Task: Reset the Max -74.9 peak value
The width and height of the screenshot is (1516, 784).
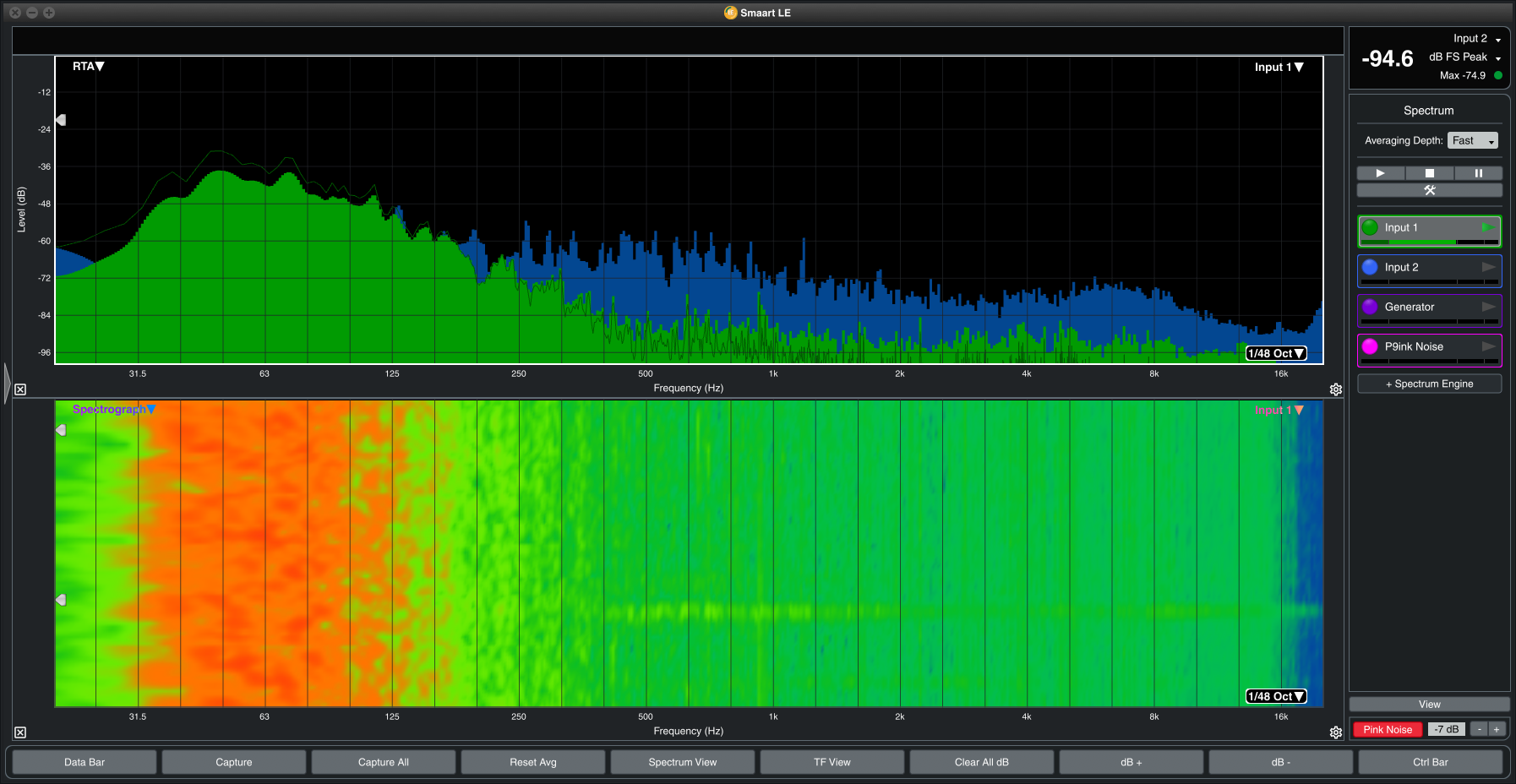Action: tap(1463, 75)
